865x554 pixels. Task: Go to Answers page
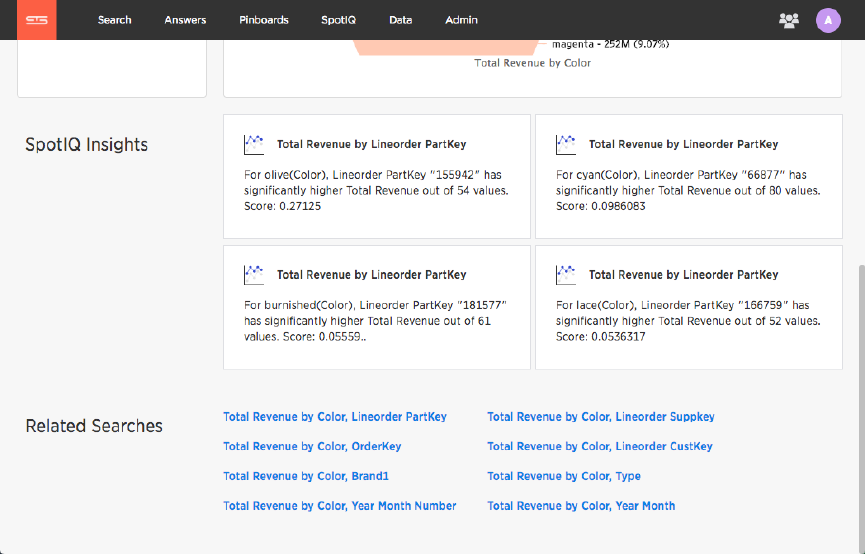click(185, 20)
